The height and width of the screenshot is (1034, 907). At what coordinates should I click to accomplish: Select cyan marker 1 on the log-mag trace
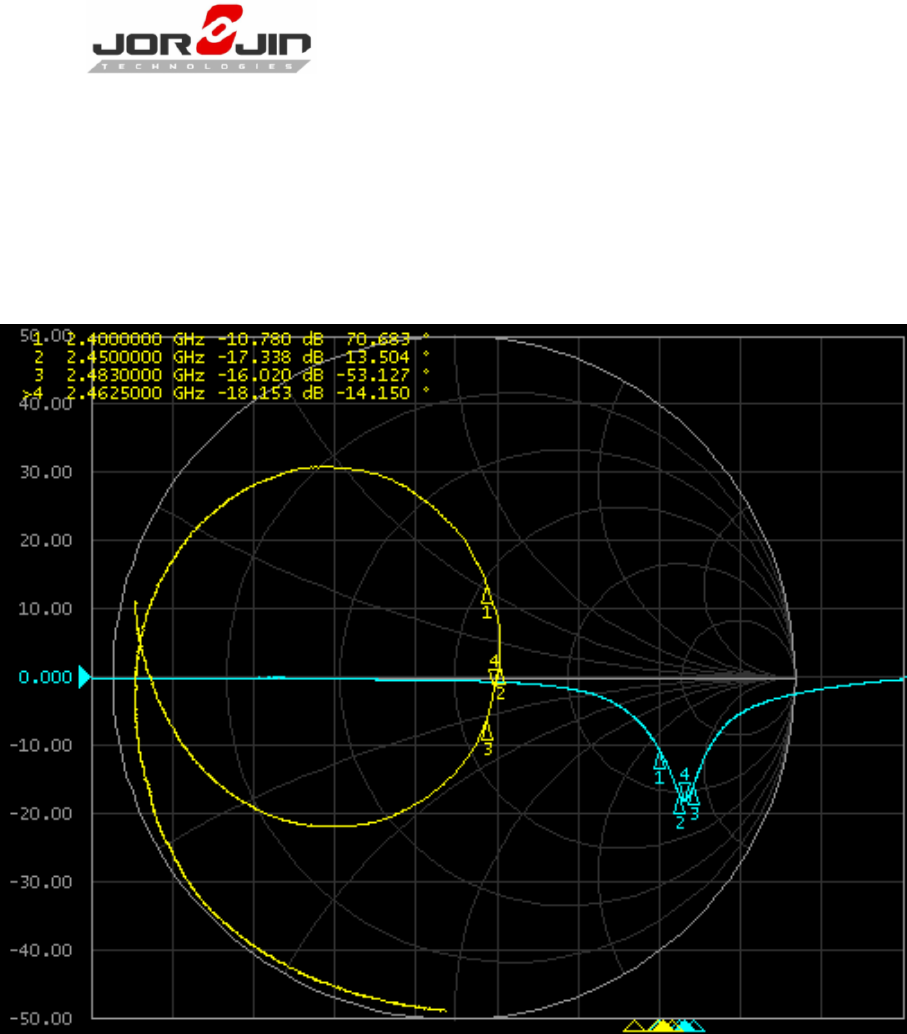point(660,762)
